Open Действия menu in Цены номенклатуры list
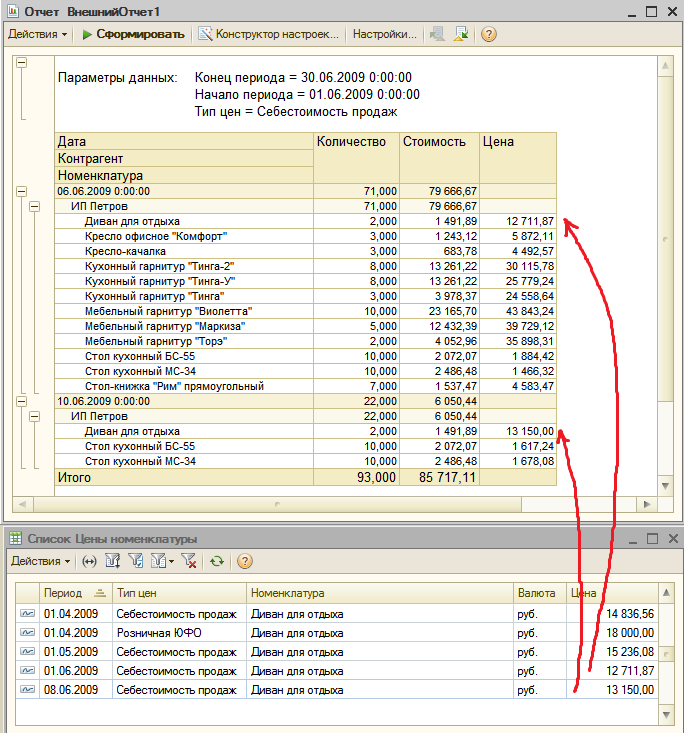Image resolution: width=684 pixels, height=733 pixels. (x=41, y=561)
